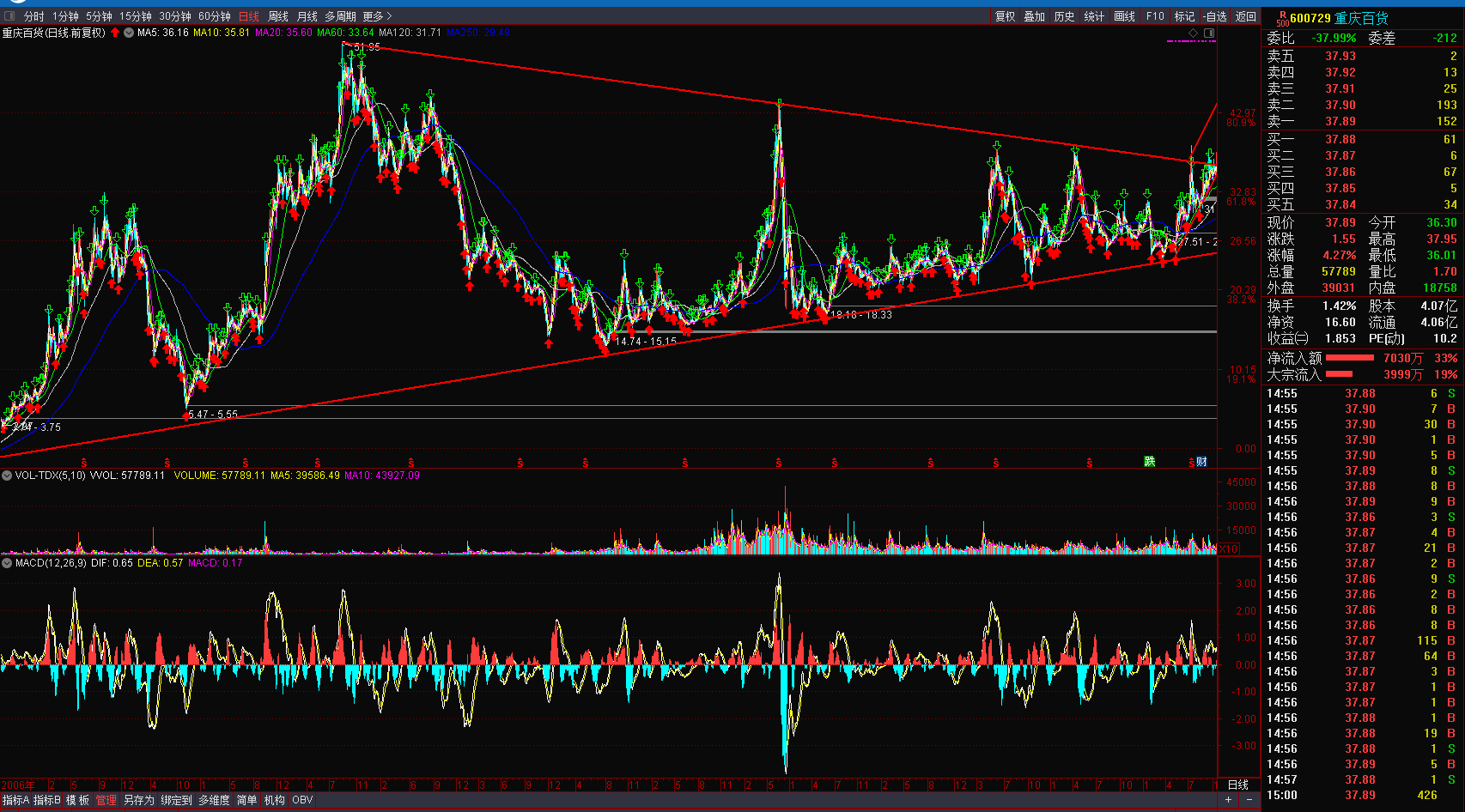
Task: Open the MA indicator settings round arrow
Action: tap(129, 33)
